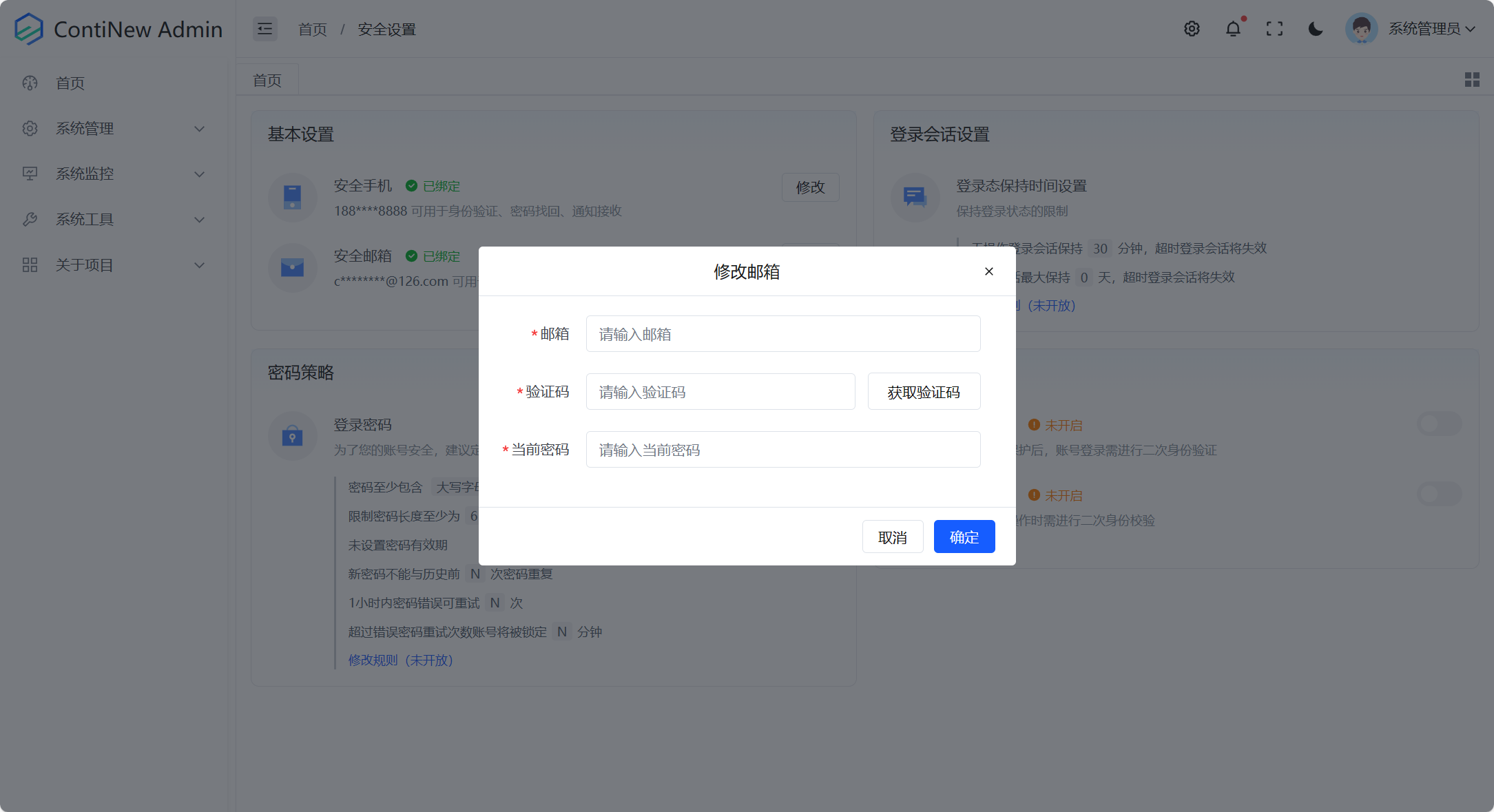The width and height of the screenshot is (1494, 812).
Task: Select 安全设置 in the breadcrumb
Action: (385, 29)
